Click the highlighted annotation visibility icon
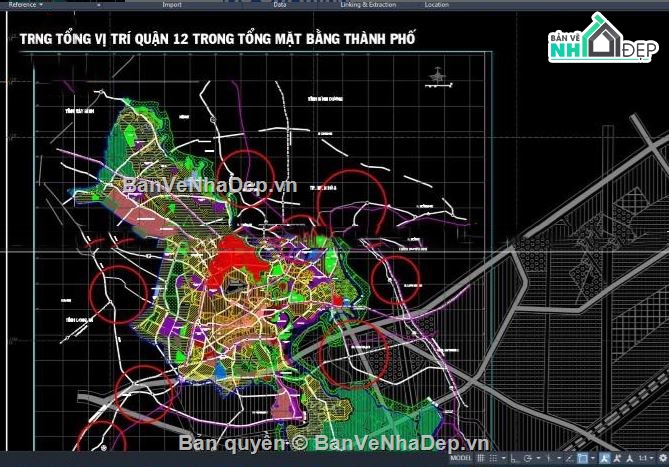669x467 pixels. tap(604, 459)
